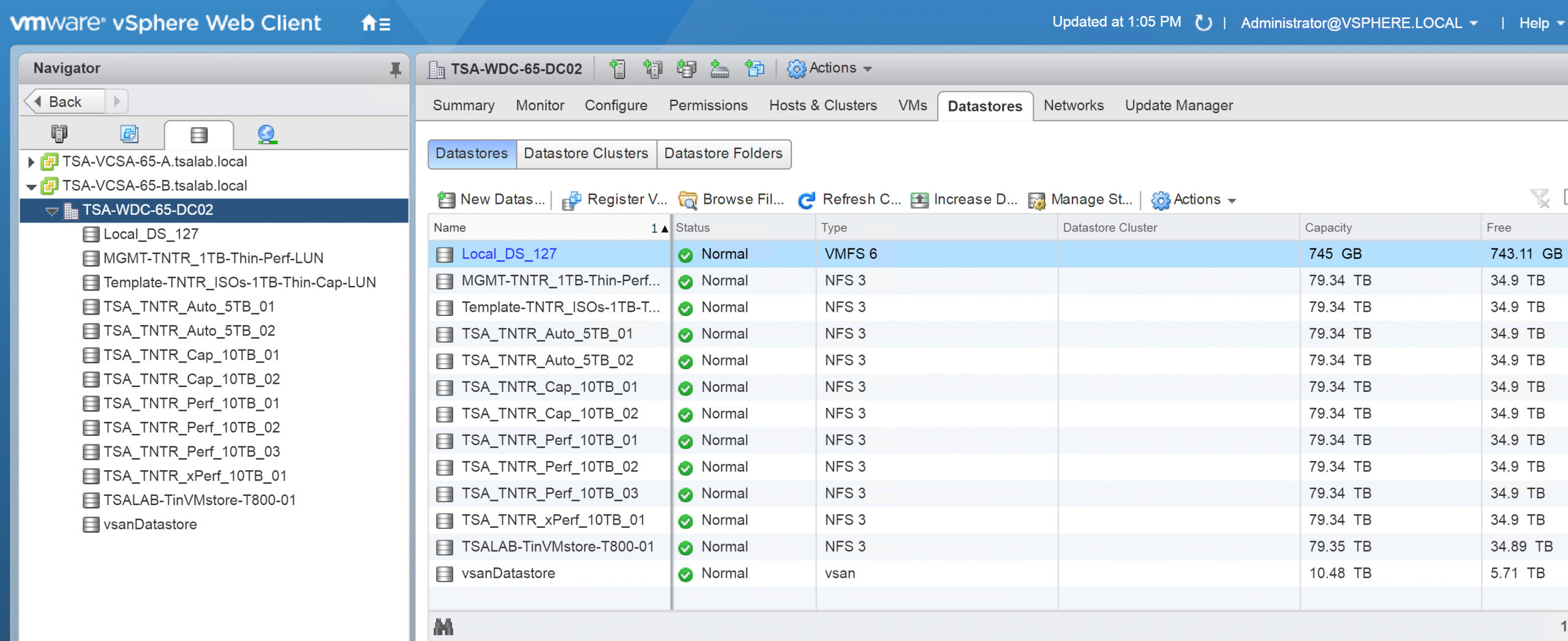This screenshot has width=1568, height=641.
Task: Open the Configure tab
Action: [616, 105]
